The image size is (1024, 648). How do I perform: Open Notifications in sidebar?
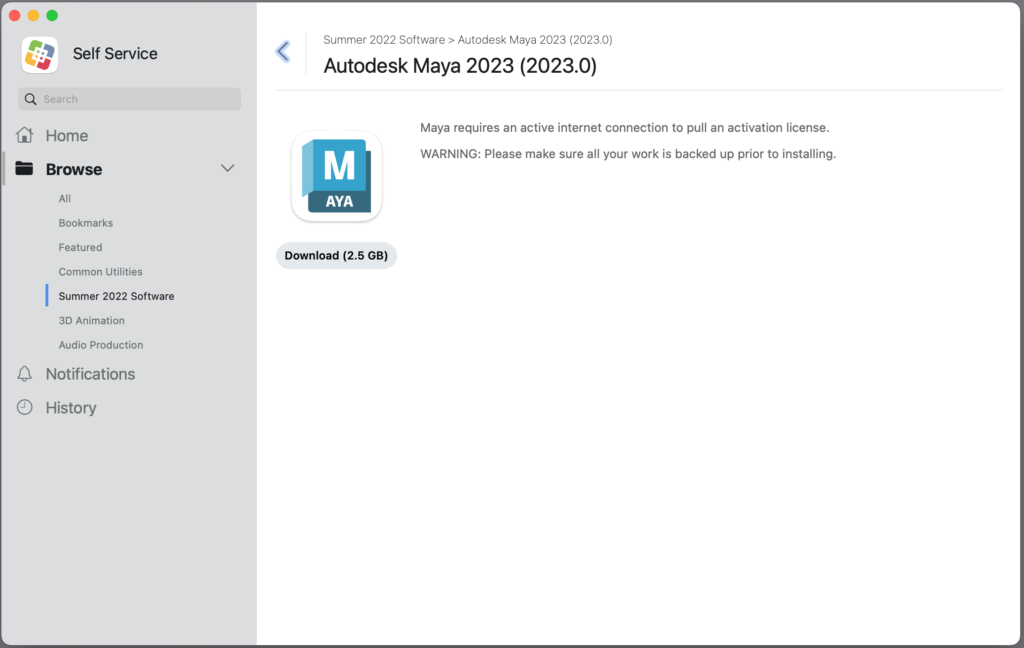90,374
